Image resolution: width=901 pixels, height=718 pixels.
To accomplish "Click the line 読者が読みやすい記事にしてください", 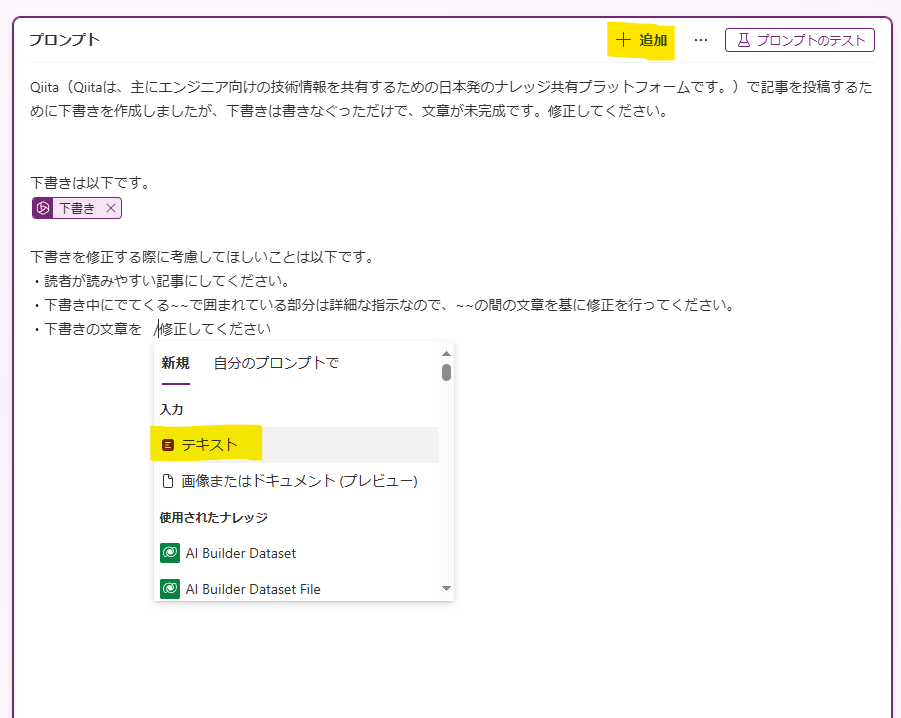I will point(161,281).
